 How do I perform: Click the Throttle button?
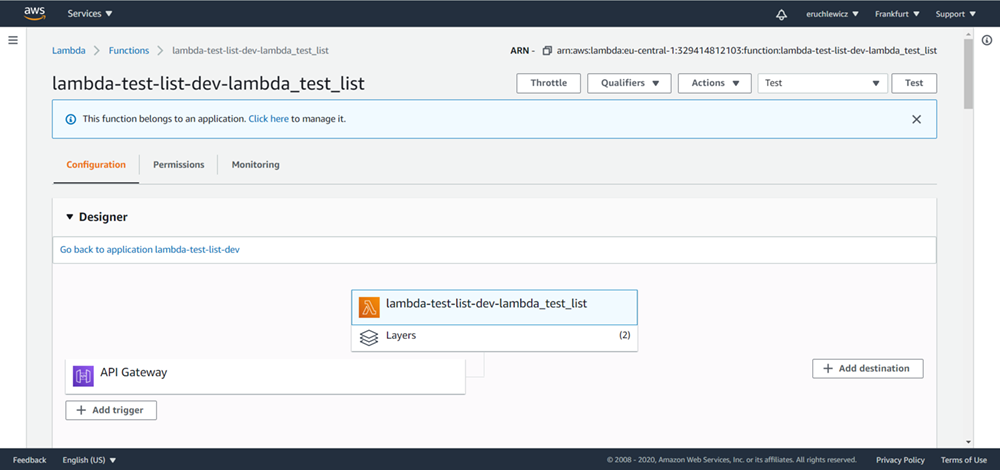tap(548, 84)
